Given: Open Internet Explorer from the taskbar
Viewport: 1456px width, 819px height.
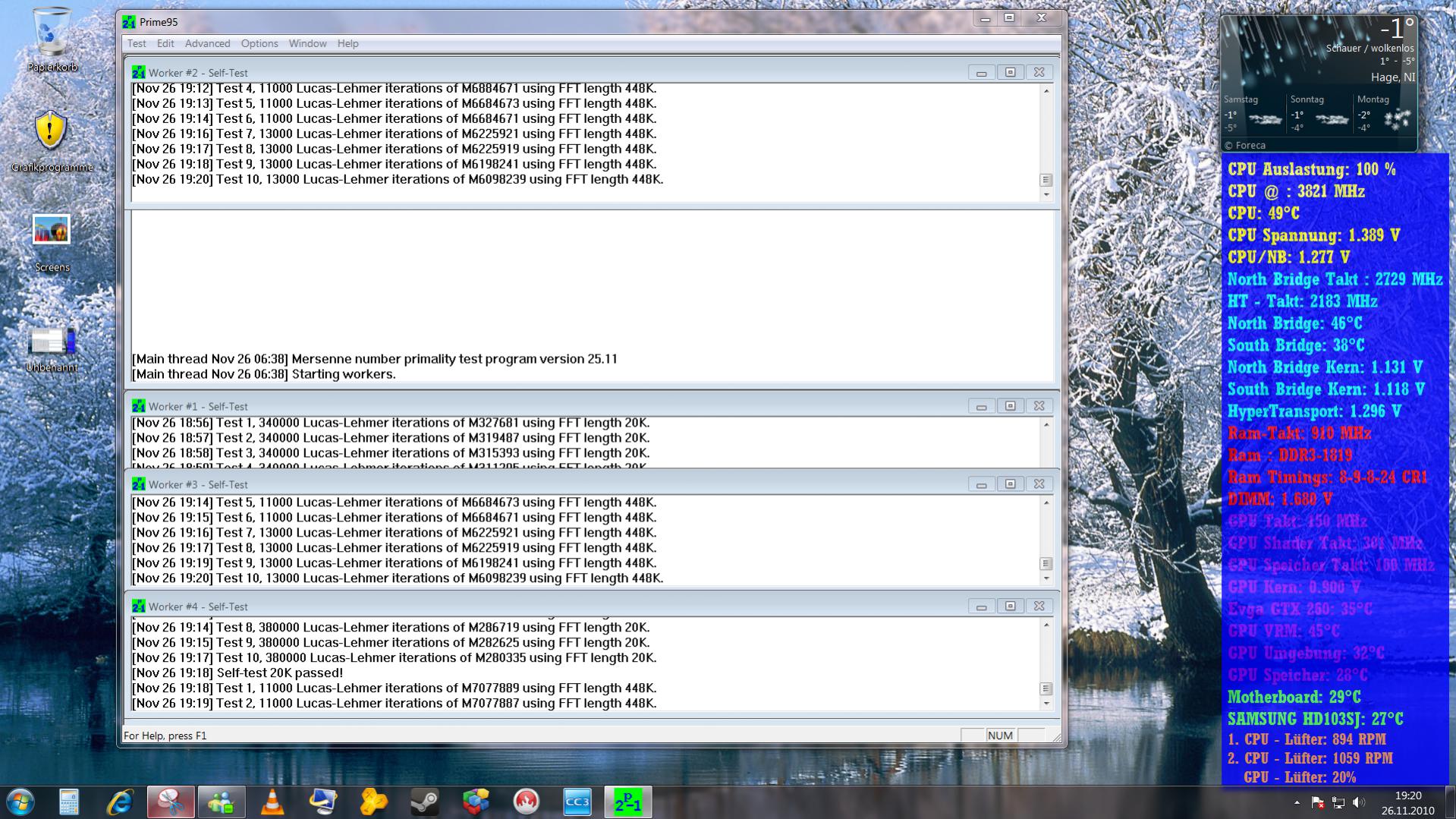Looking at the screenshot, I should [120, 802].
